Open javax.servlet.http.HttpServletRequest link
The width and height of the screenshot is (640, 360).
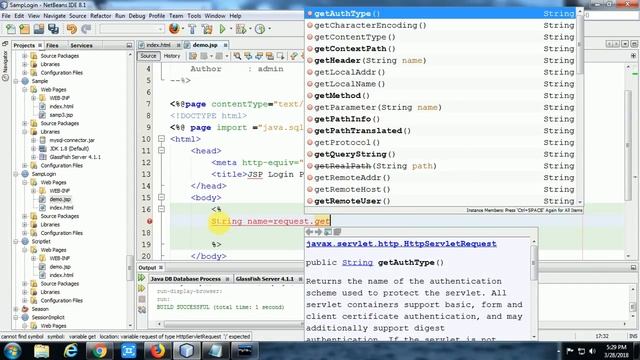pyautogui.click(x=401, y=244)
